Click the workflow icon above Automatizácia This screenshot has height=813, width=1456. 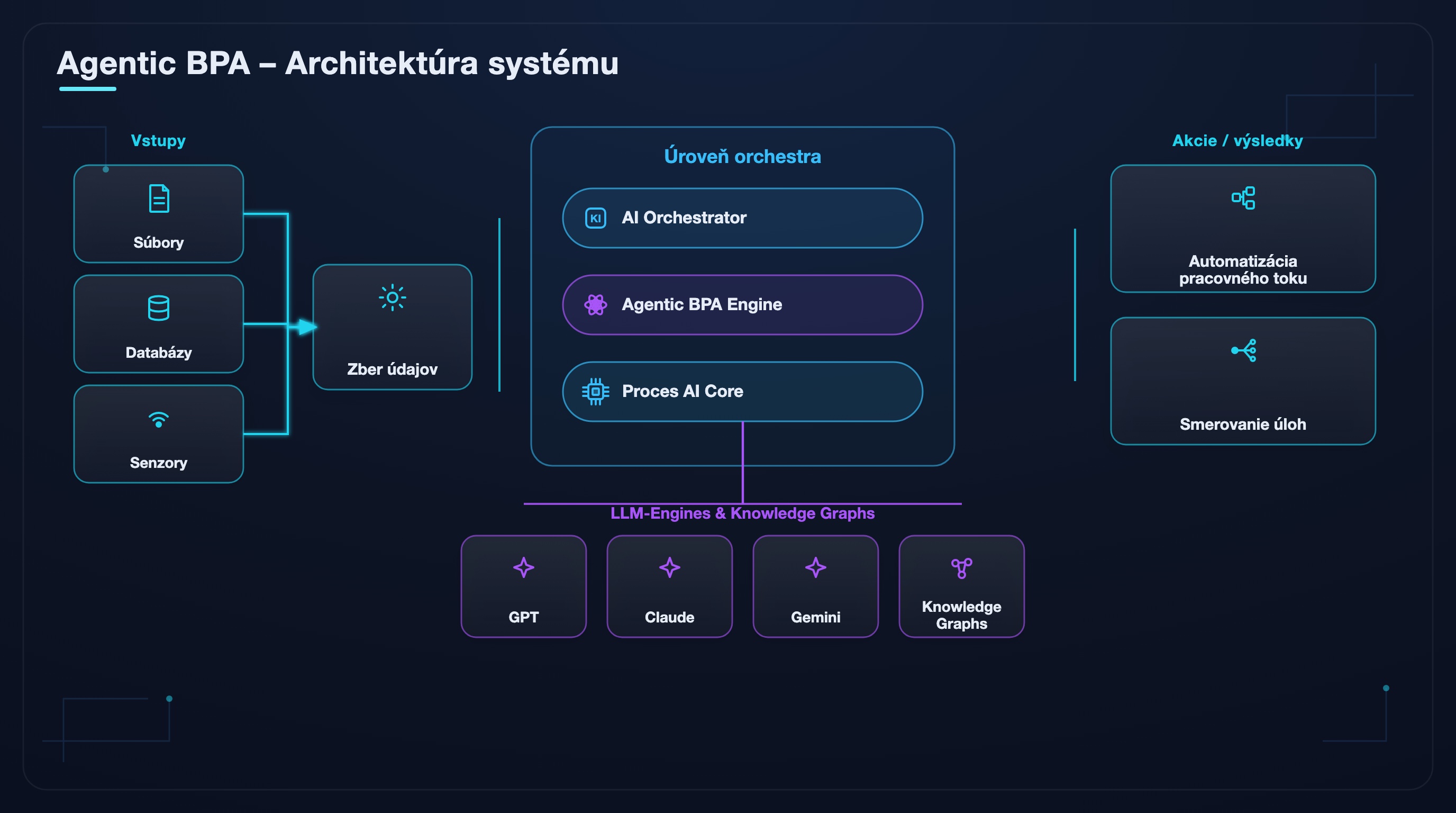pos(1243,198)
